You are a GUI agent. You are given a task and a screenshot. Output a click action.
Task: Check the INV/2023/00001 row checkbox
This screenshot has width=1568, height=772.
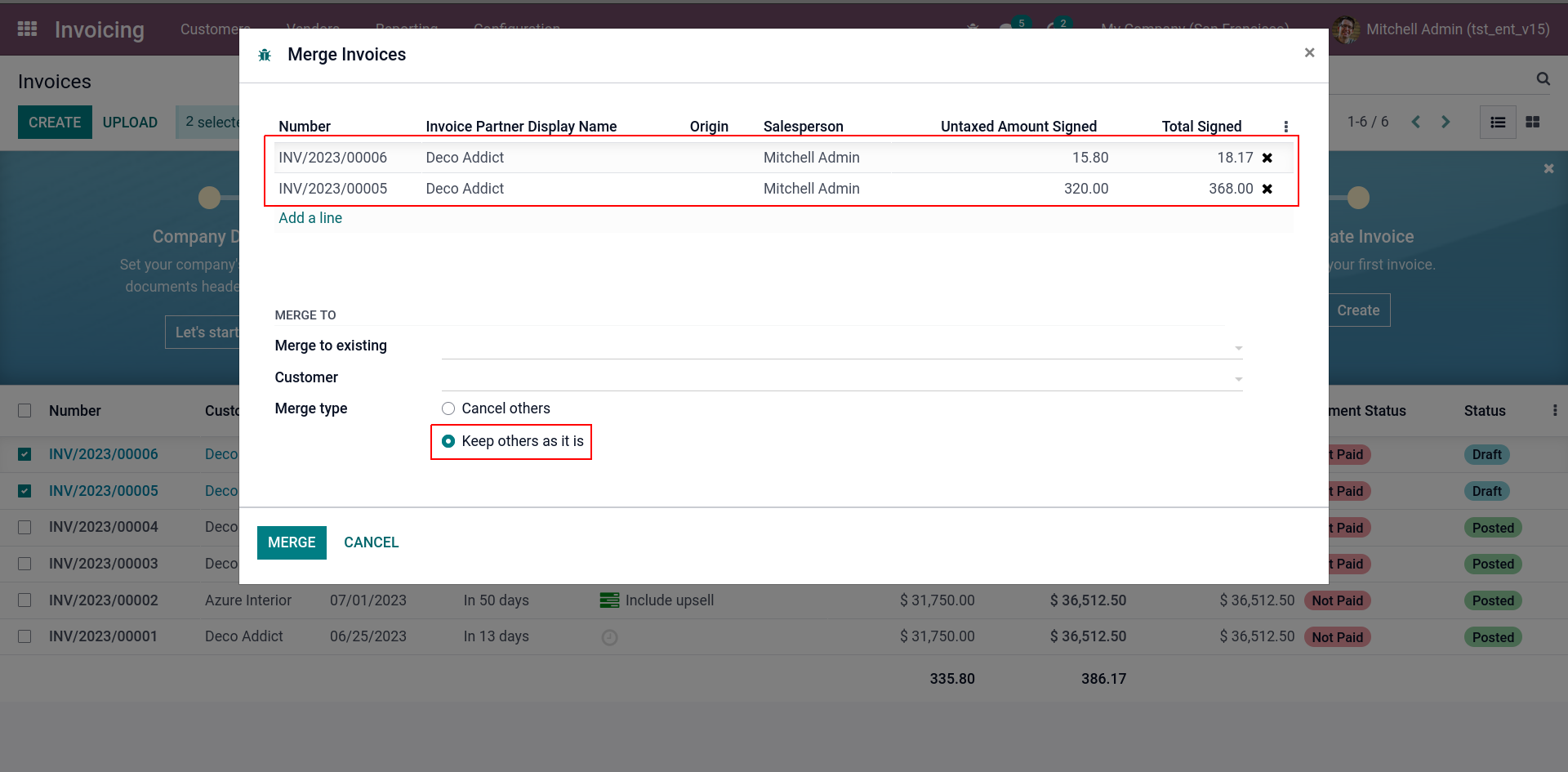tap(24, 636)
